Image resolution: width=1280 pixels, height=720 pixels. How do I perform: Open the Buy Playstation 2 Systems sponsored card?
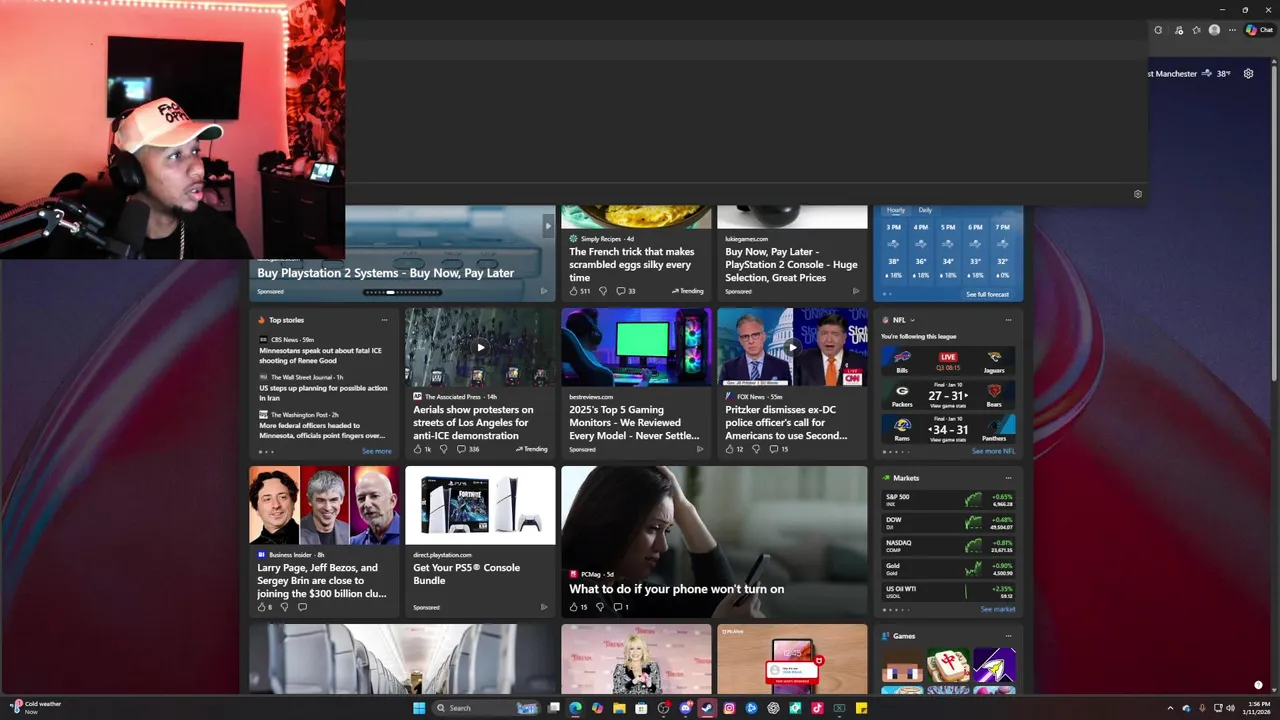click(x=385, y=273)
